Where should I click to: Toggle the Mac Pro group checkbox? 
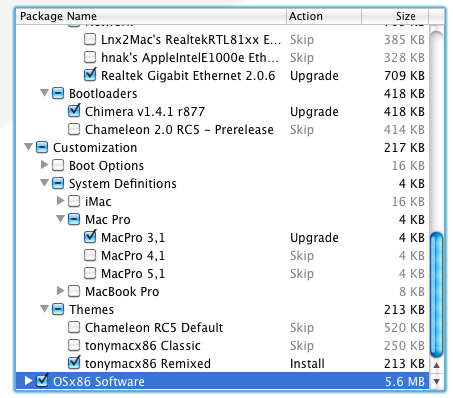[x=74, y=219]
